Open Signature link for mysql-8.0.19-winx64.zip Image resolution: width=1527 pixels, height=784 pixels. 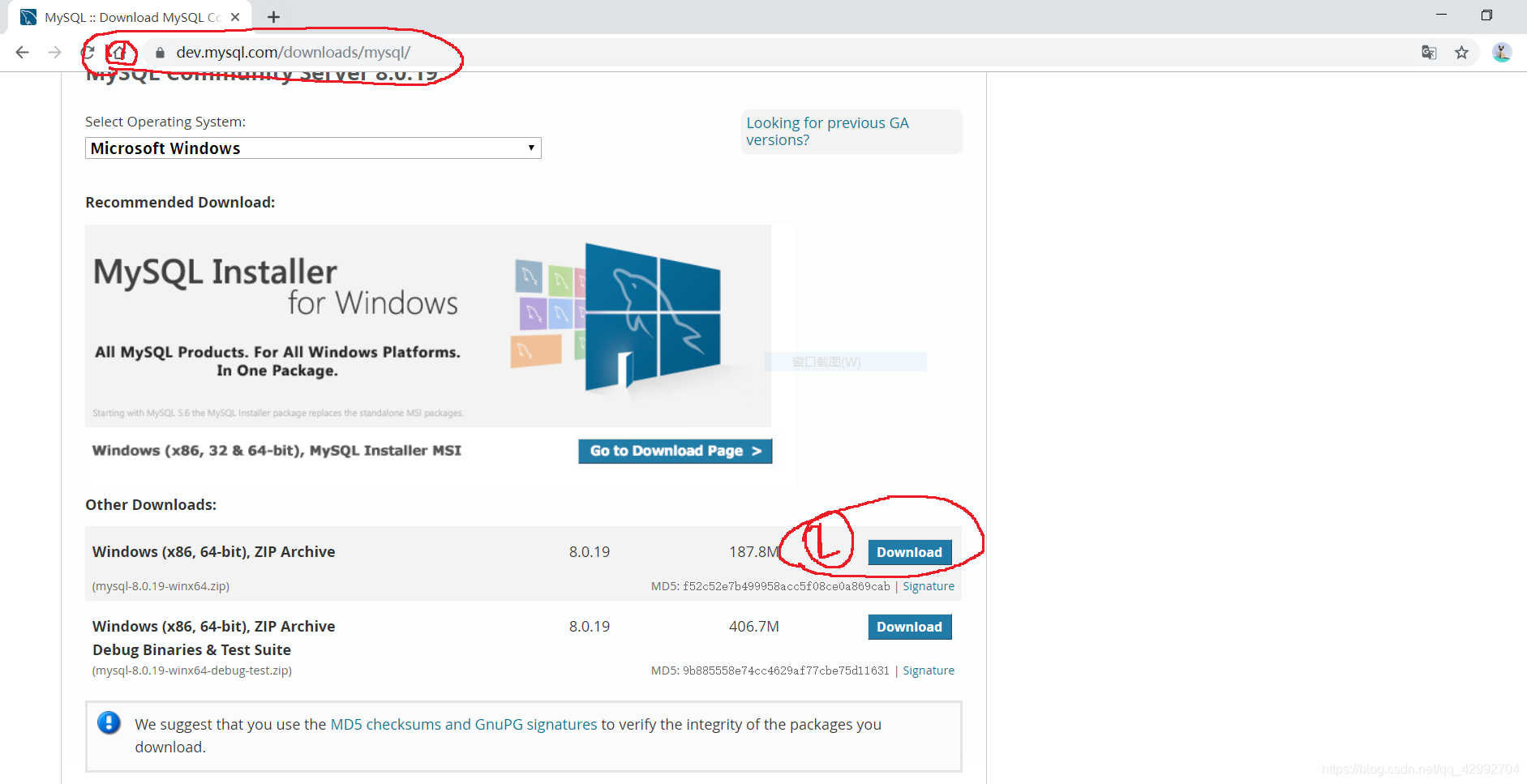[929, 586]
